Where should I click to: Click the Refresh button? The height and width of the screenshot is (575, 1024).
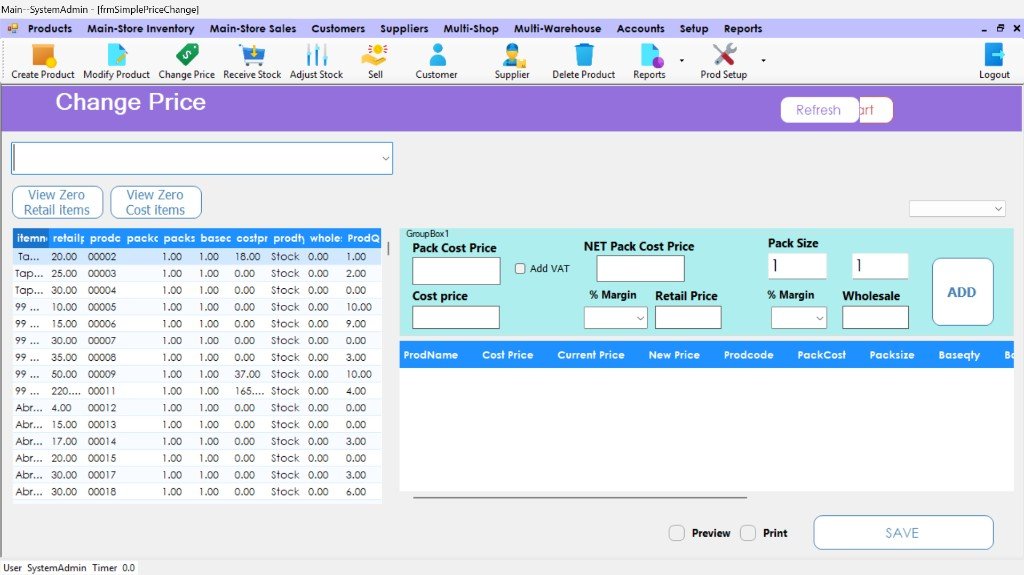coord(820,110)
